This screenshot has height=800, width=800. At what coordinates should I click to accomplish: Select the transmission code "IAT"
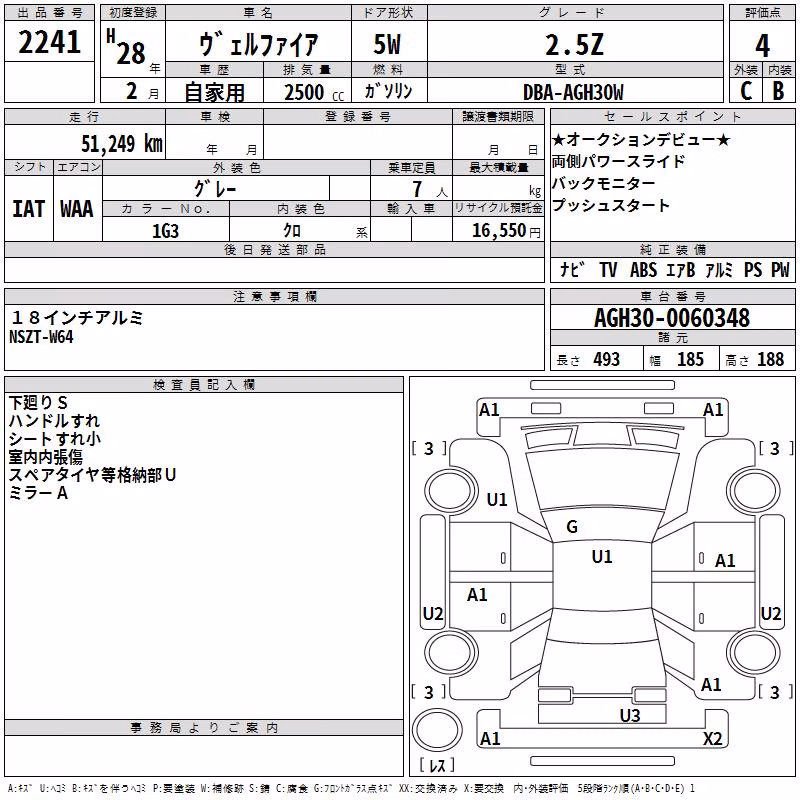click(29, 209)
